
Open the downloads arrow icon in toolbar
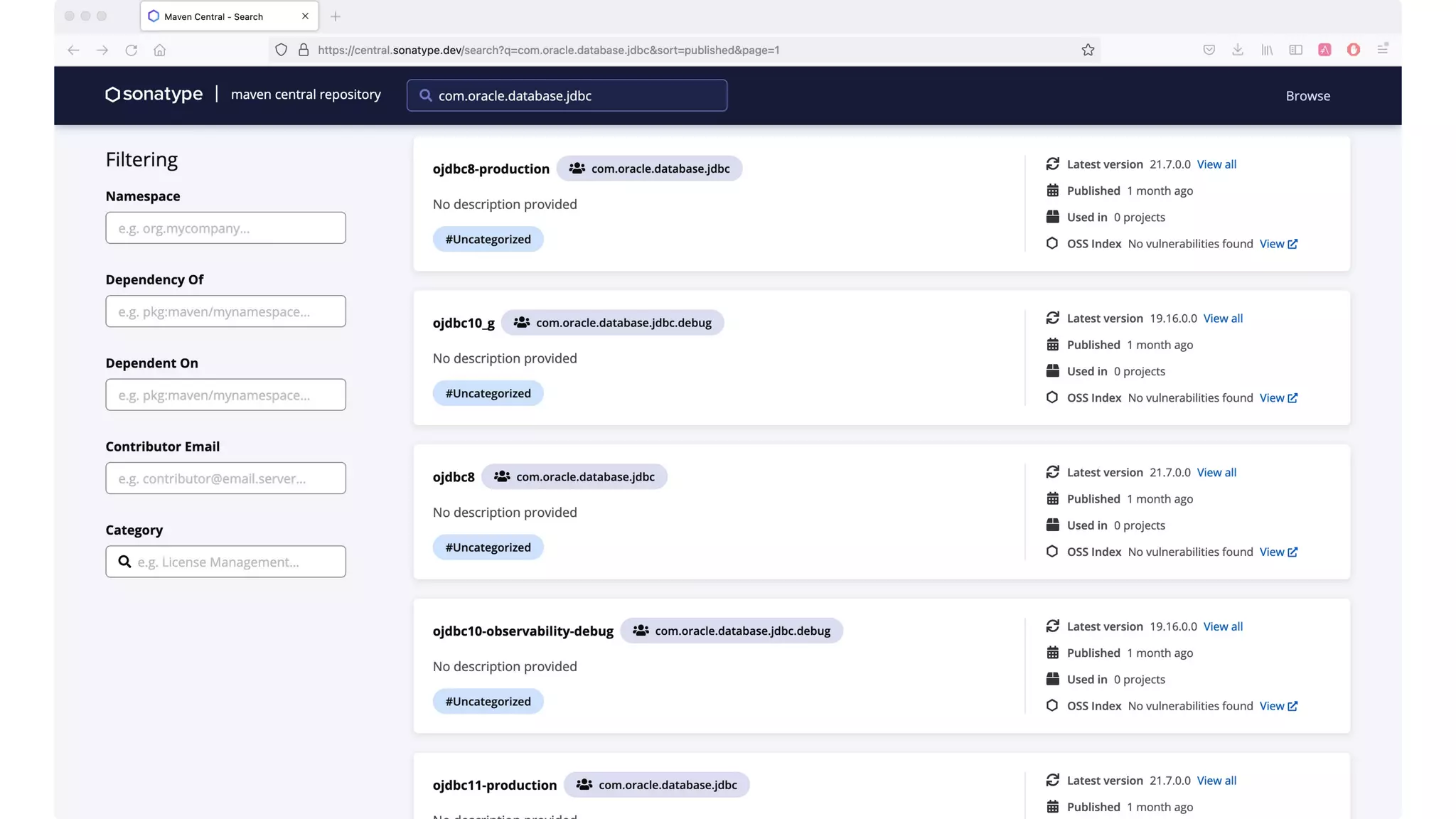1238,50
